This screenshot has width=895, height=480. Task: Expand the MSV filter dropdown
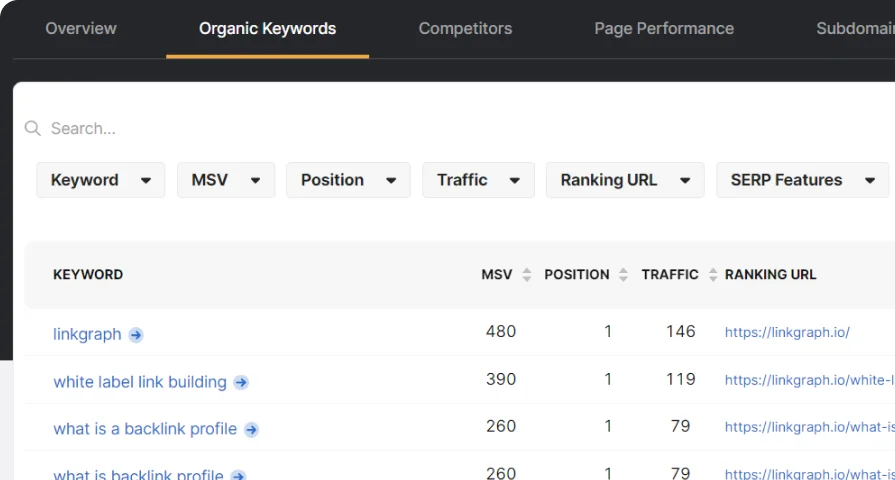coord(226,180)
